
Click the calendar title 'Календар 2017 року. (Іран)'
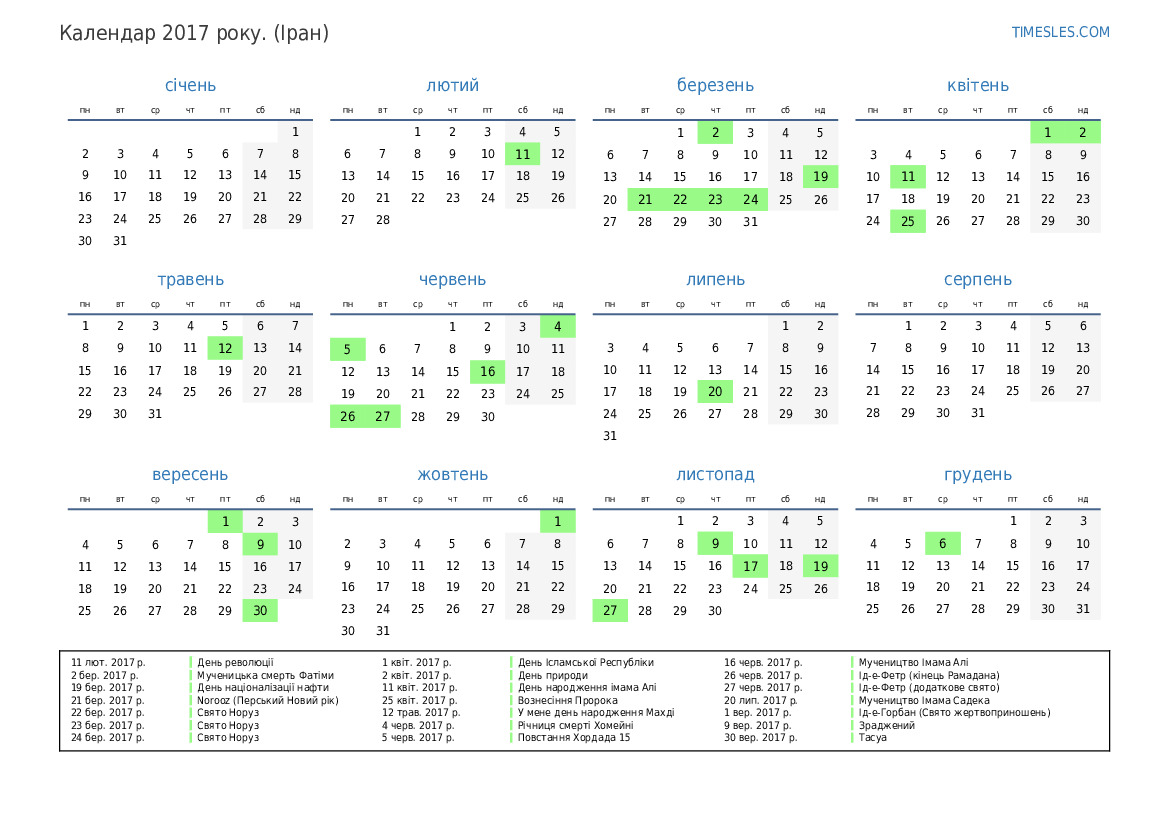194,33
